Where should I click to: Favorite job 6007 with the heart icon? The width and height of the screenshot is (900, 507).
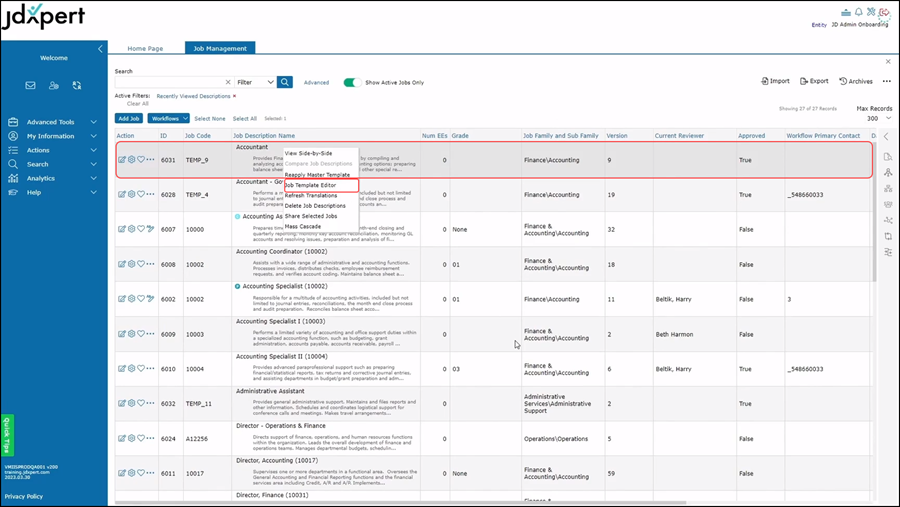[x=141, y=229]
